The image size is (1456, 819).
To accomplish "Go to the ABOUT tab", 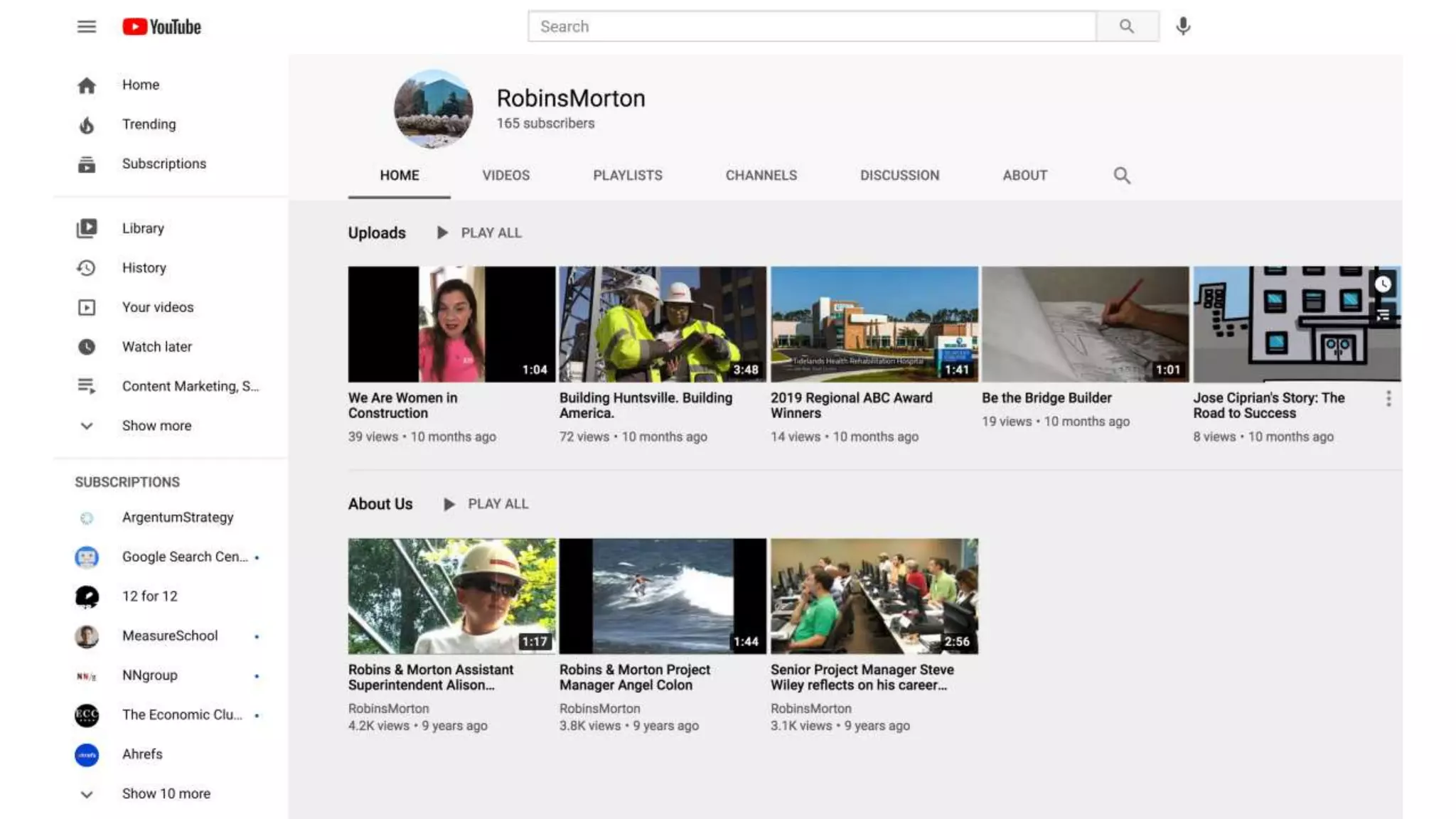I will (1024, 176).
